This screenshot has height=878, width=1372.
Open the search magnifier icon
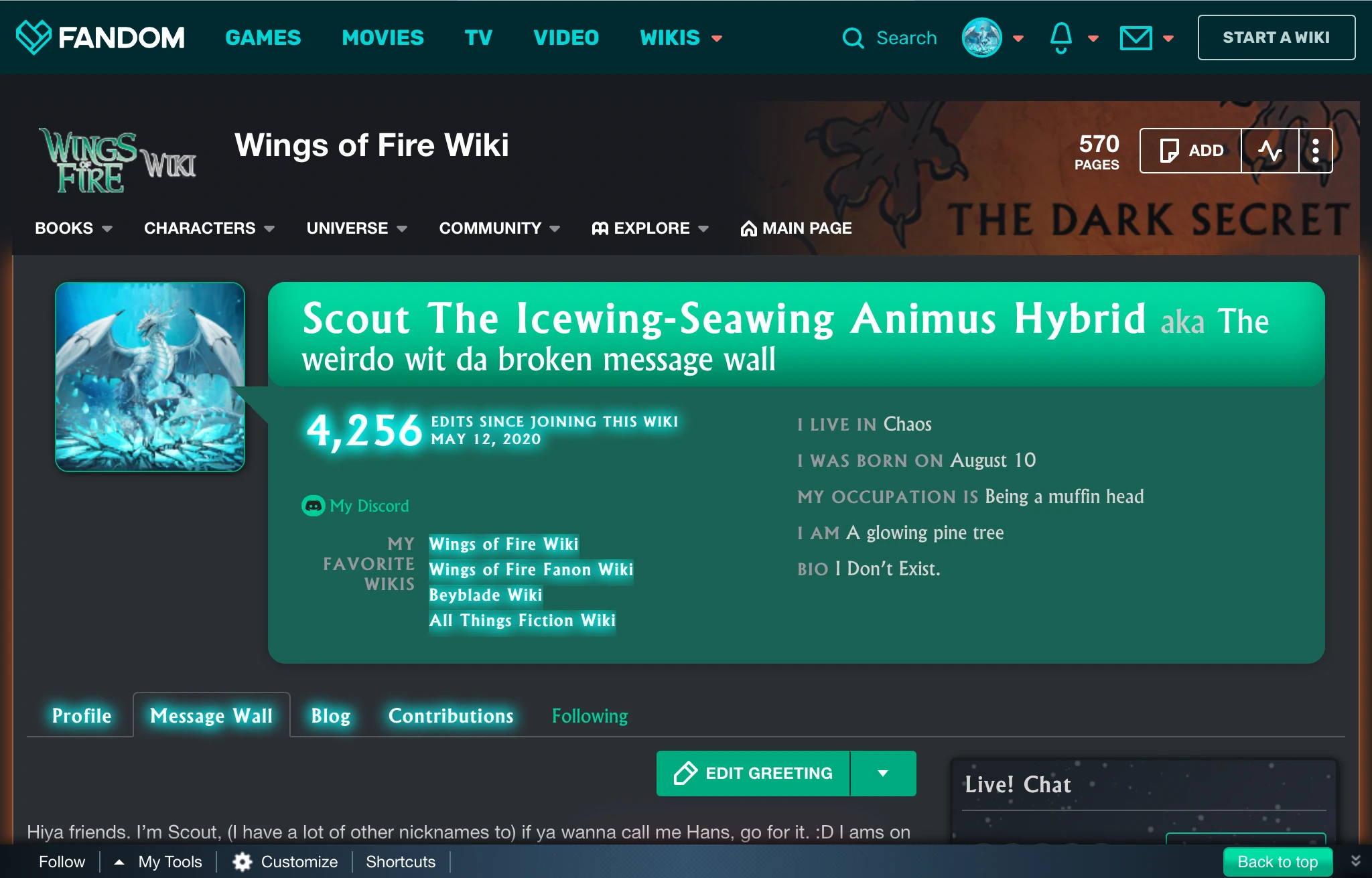coord(853,38)
